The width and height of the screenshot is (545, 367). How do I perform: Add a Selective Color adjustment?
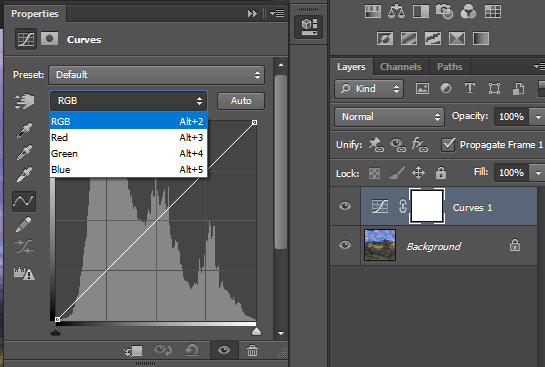457,39
